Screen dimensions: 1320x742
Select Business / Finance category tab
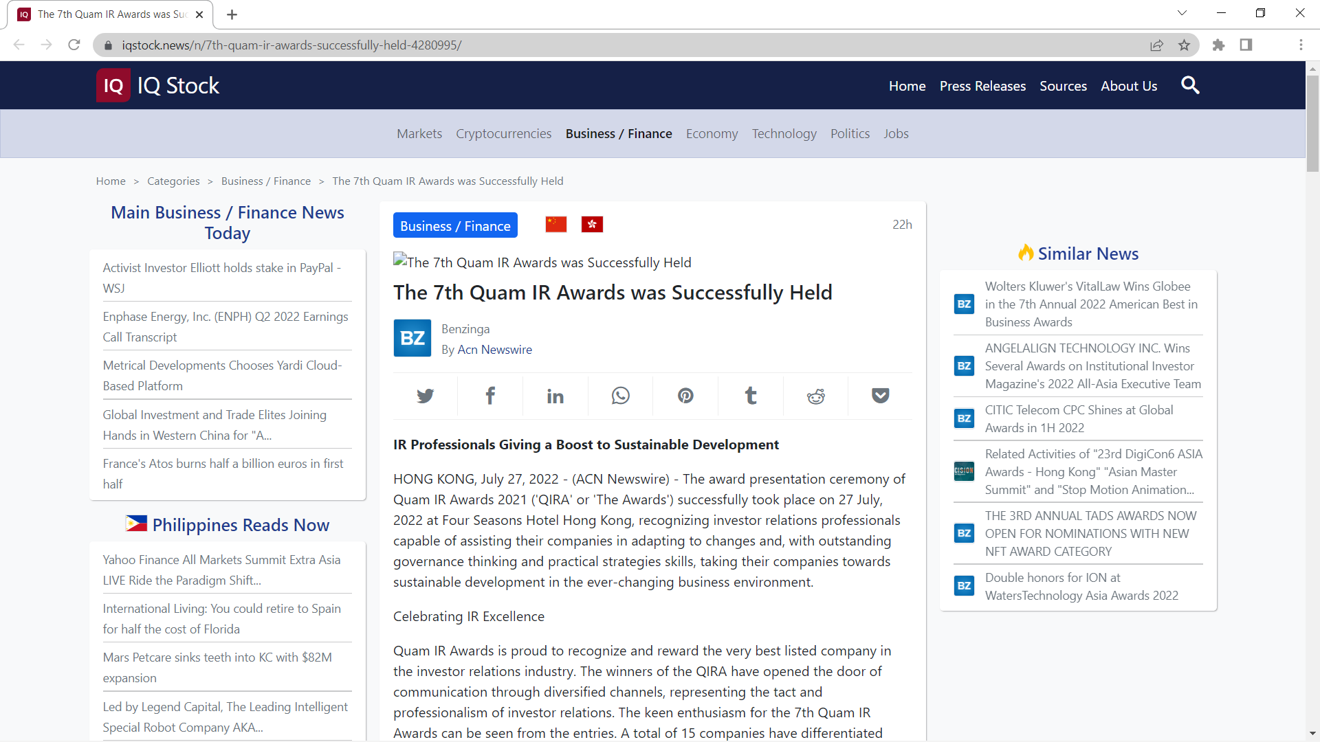click(618, 133)
